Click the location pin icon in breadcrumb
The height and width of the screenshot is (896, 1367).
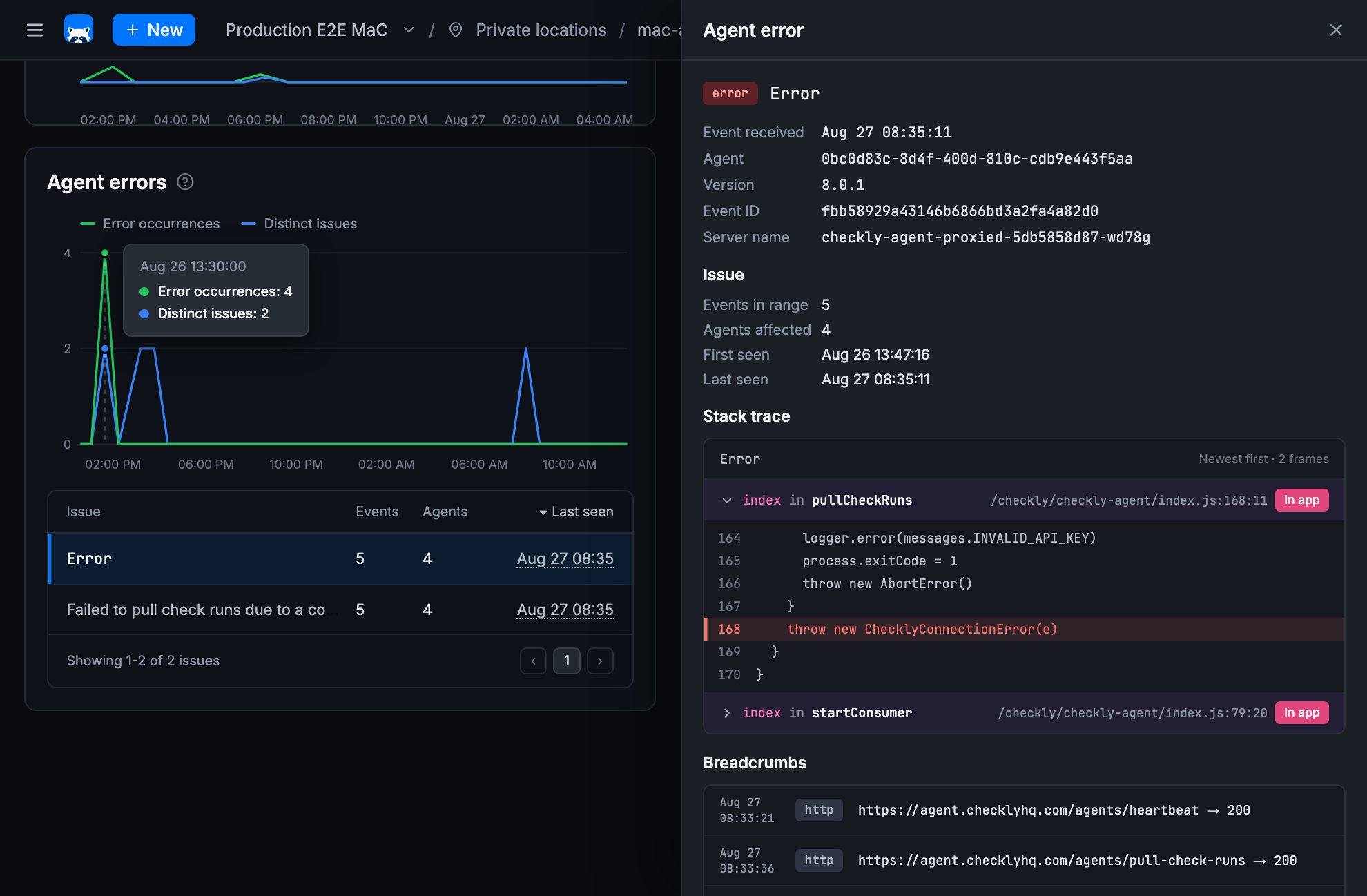click(x=456, y=30)
